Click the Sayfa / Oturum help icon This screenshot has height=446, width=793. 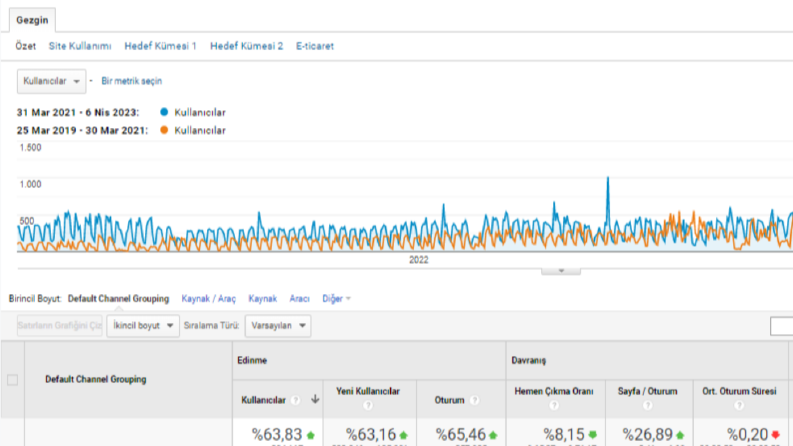647,405
